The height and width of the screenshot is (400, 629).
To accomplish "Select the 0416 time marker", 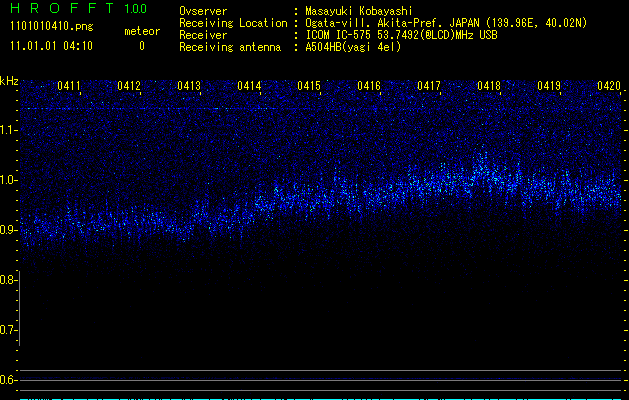I will [369, 87].
